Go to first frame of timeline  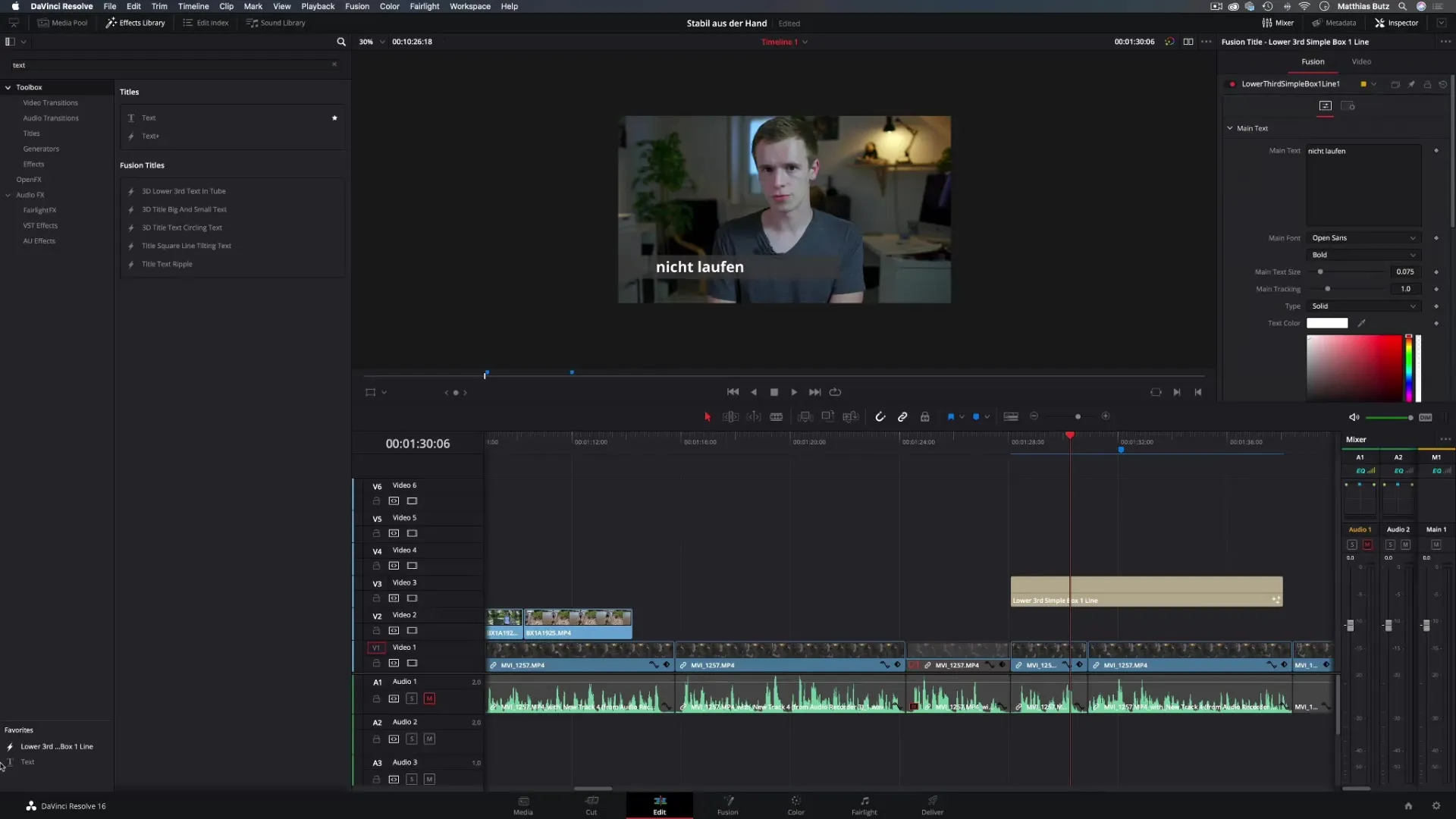coord(733,392)
